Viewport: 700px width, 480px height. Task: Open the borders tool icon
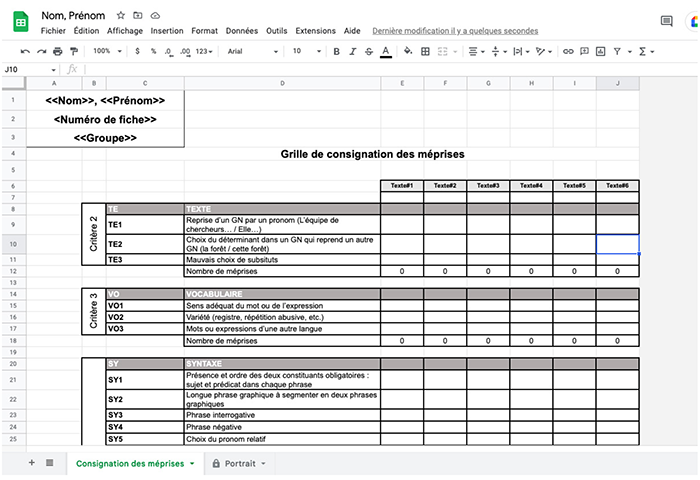(x=425, y=51)
